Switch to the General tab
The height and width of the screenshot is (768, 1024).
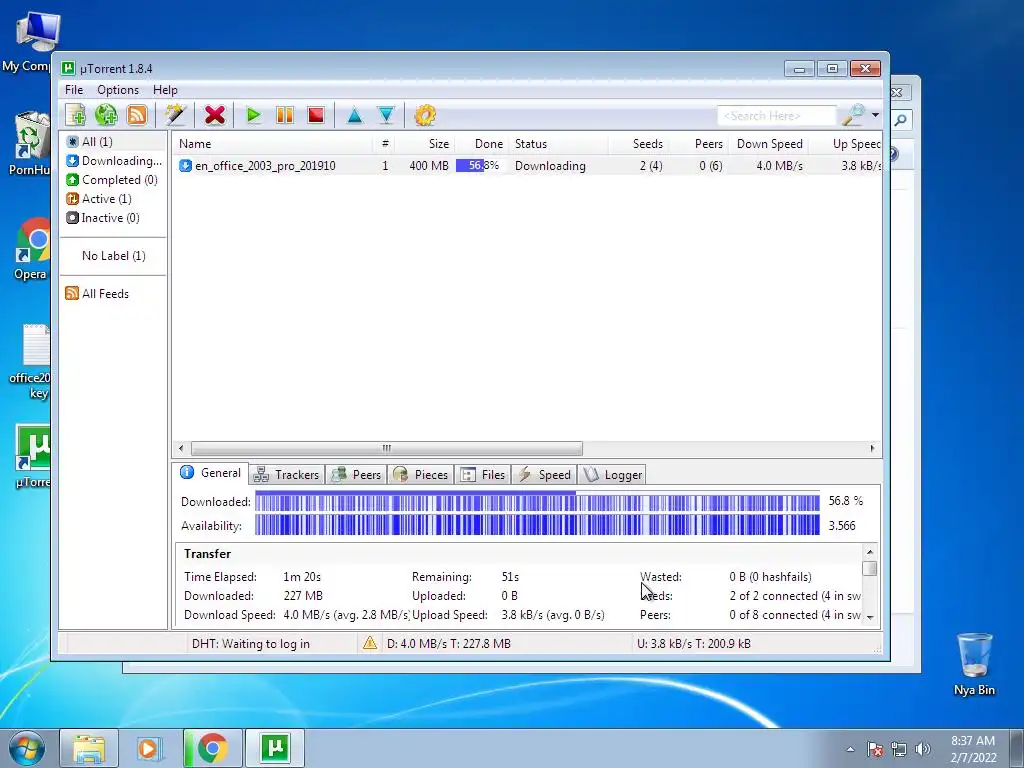pos(211,473)
